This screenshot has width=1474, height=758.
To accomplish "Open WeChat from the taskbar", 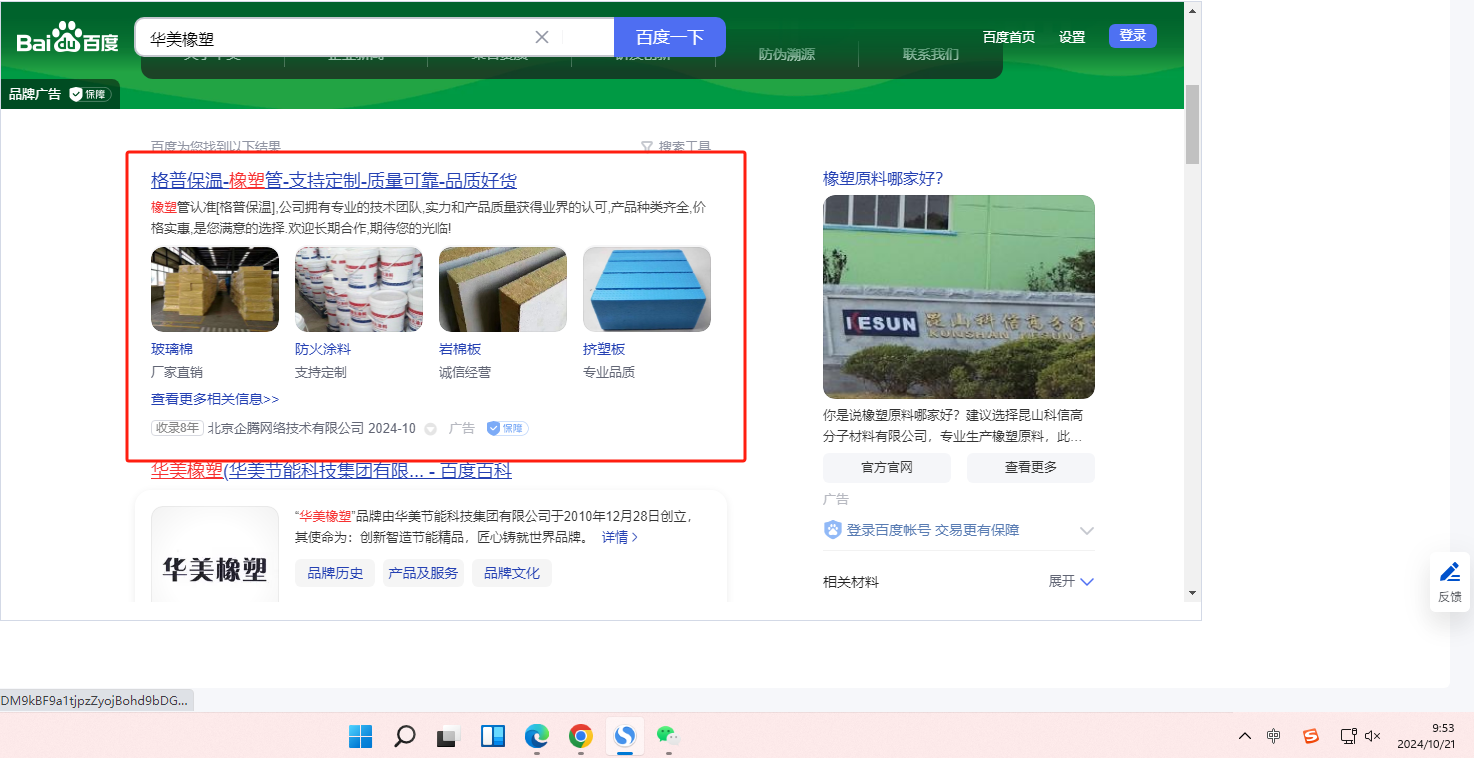I will pos(667,737).
